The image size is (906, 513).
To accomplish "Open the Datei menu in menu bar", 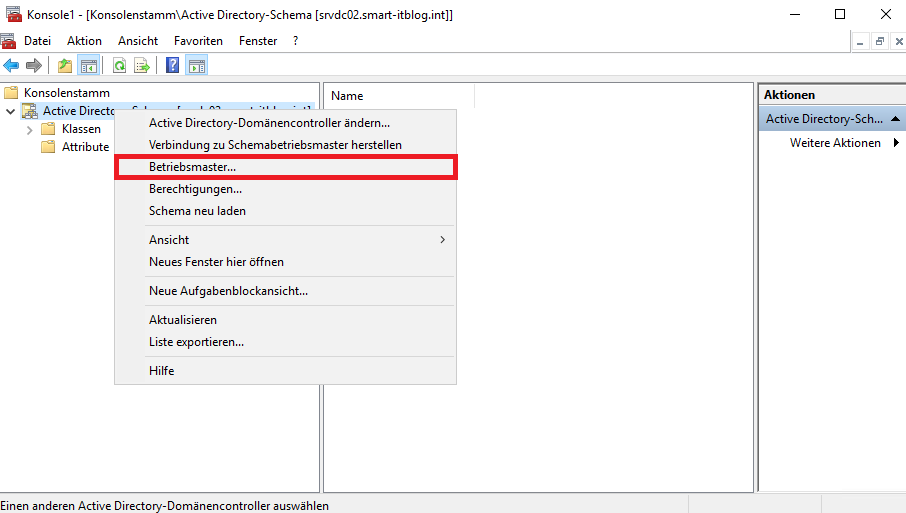I will pyautogui.click(x=37, y=41).
